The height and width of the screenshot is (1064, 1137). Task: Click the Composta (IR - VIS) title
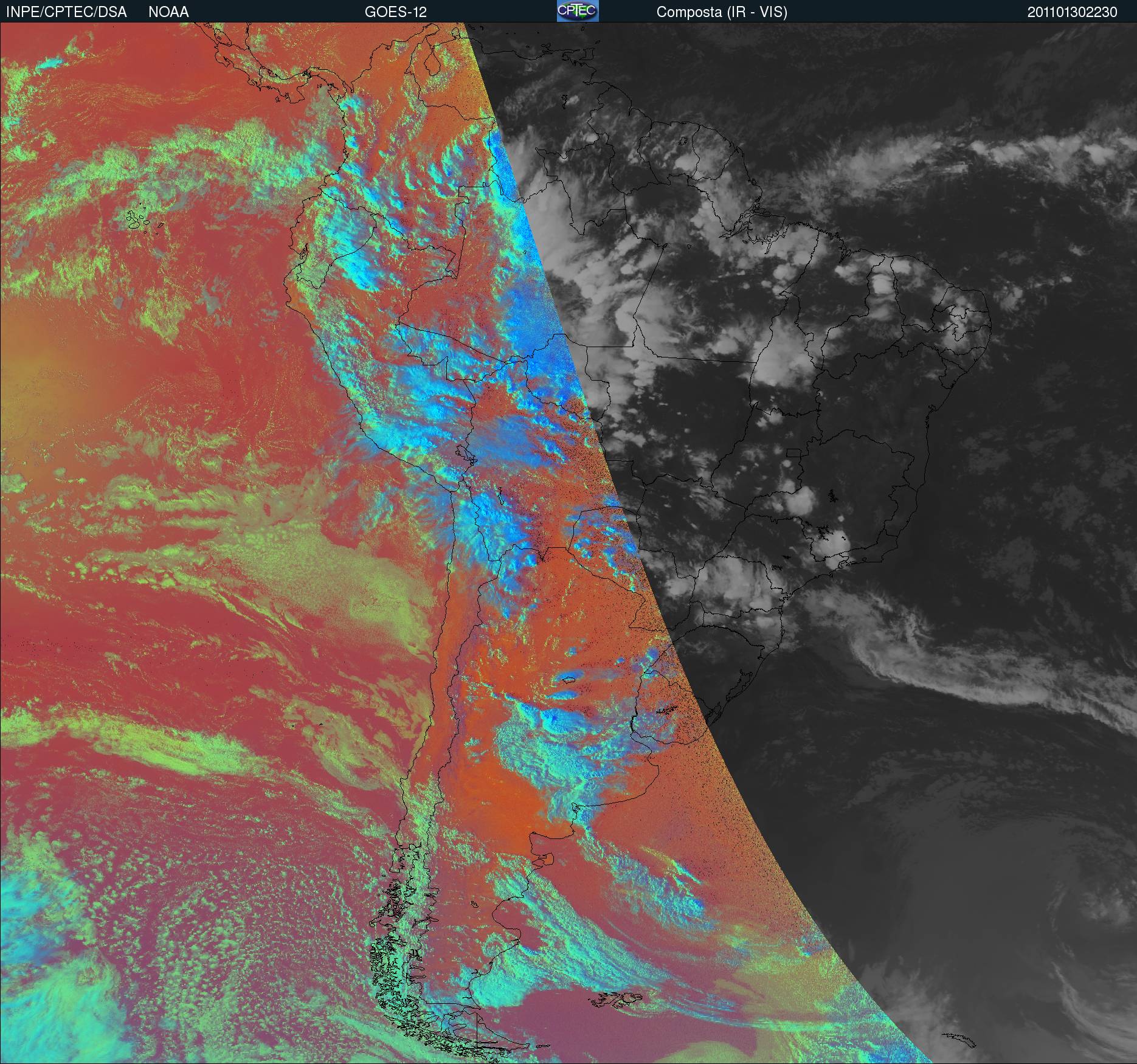[722, 12]
